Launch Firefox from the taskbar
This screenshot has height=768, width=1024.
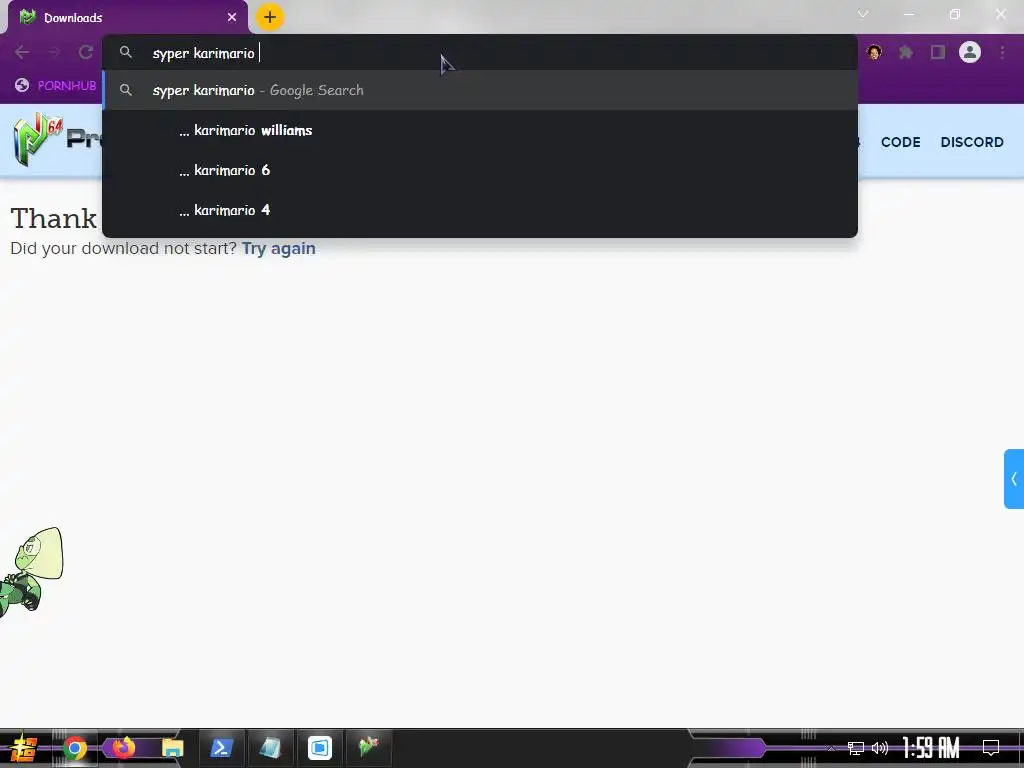123,747
